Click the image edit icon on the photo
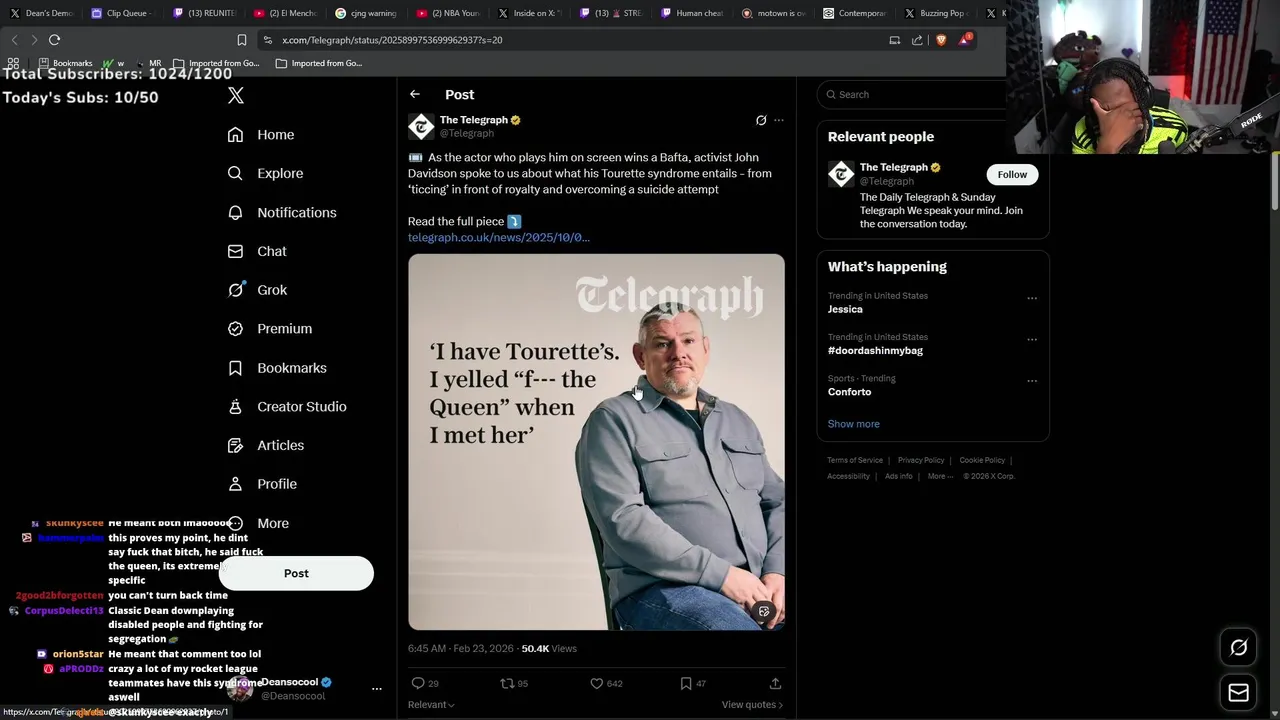The height and width of the screenshot is (720, 1280). tap(764, 611)
